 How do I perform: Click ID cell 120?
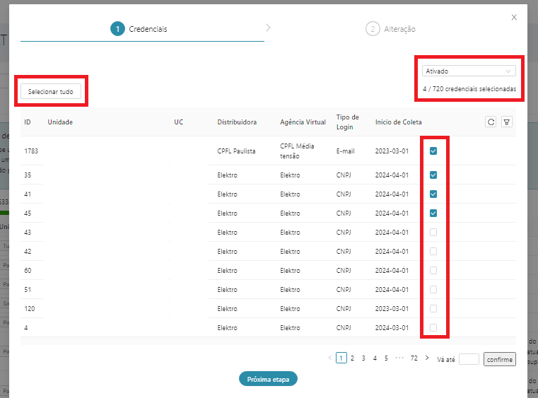pos(30,308)
